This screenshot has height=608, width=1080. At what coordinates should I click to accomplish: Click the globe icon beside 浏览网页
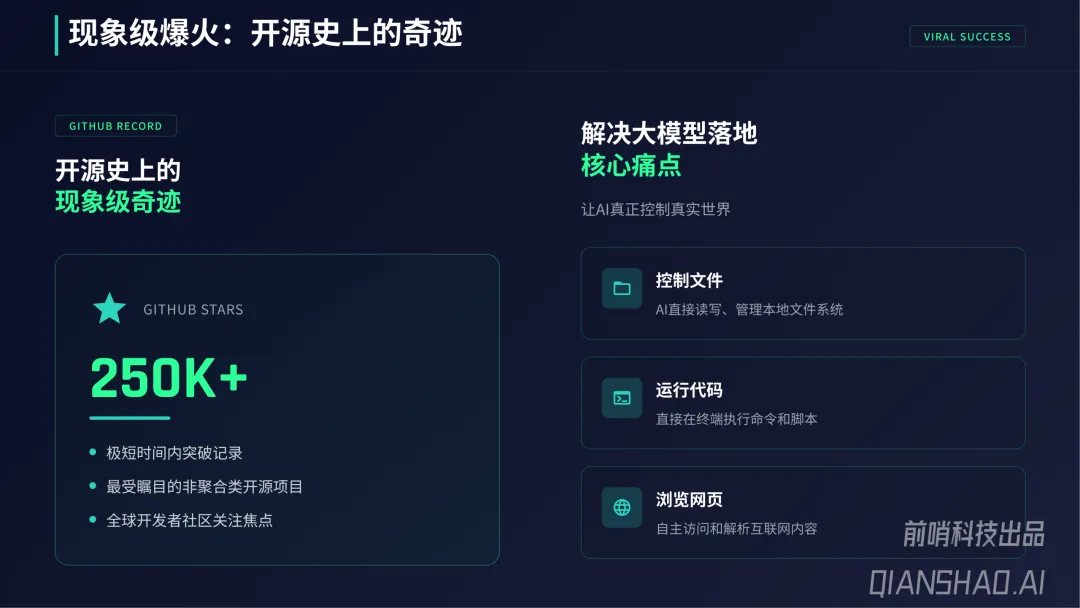tap(622, 507)
